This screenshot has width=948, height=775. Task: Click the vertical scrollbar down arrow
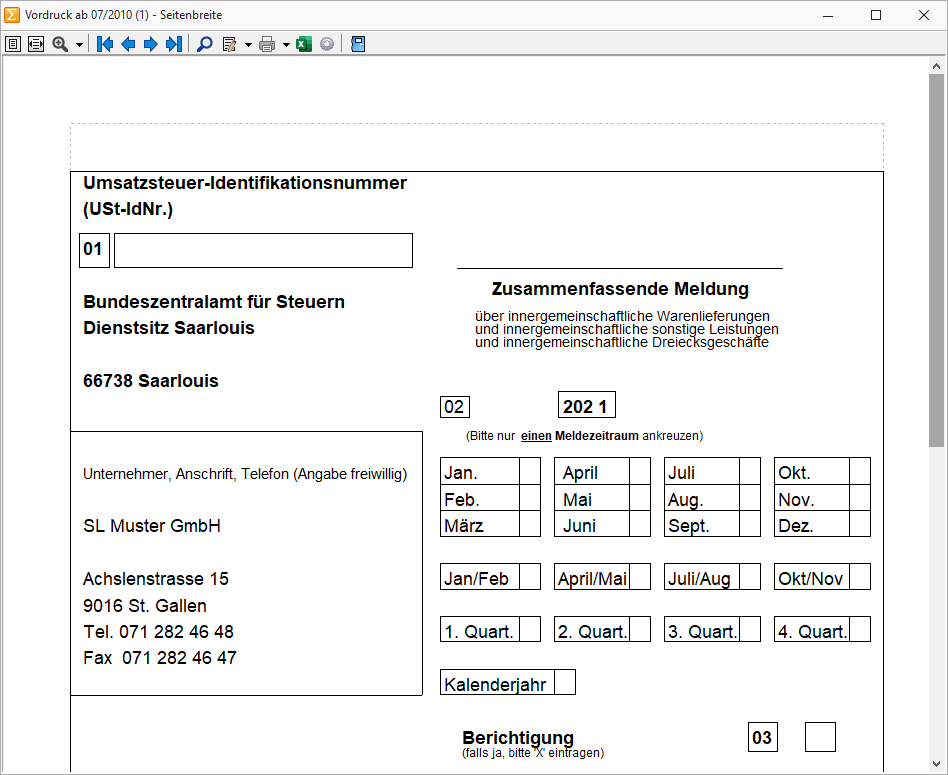pyautogui.click(x=937, y=764)
